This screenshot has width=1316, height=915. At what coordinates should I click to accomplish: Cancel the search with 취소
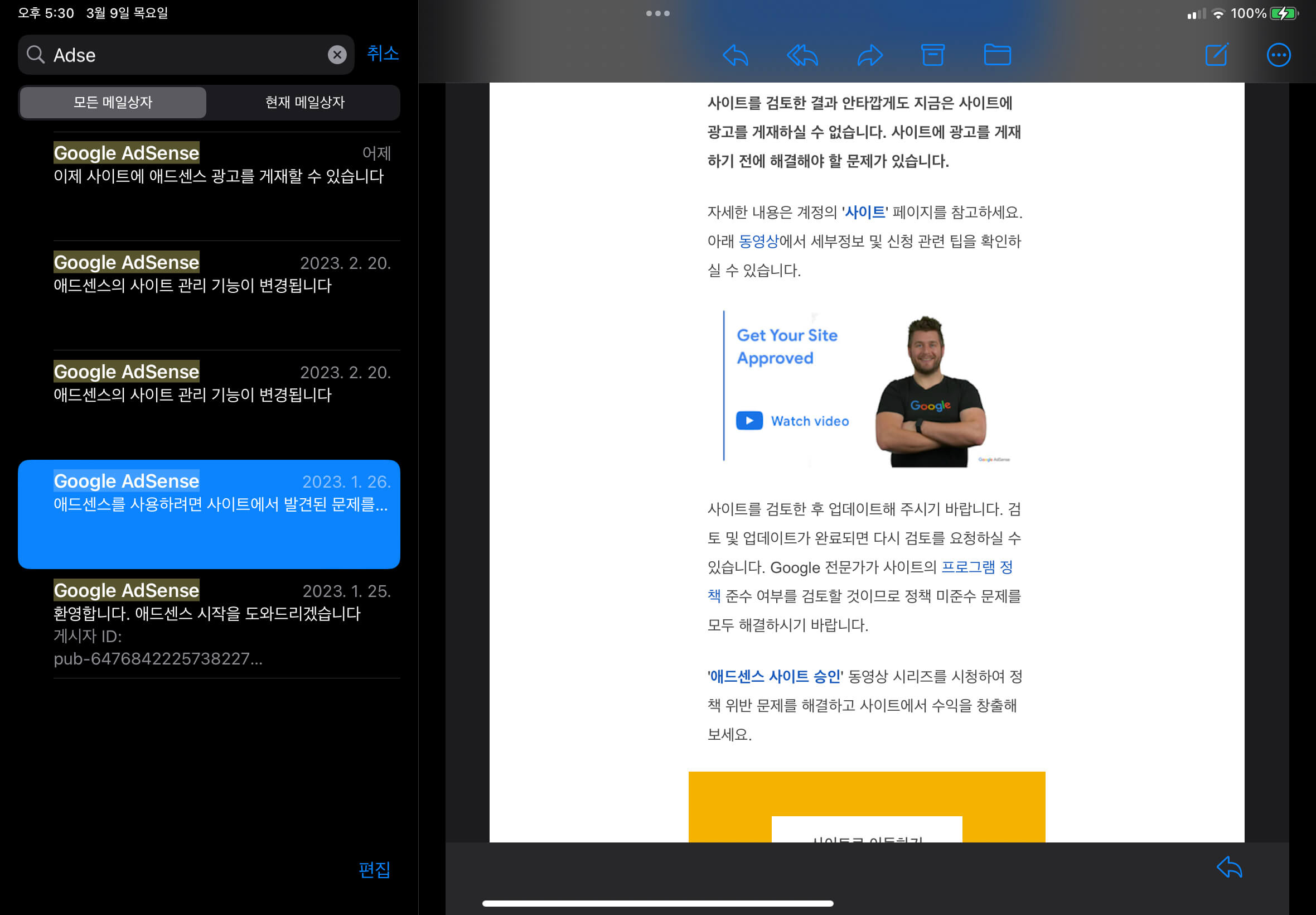click(383, 54)
